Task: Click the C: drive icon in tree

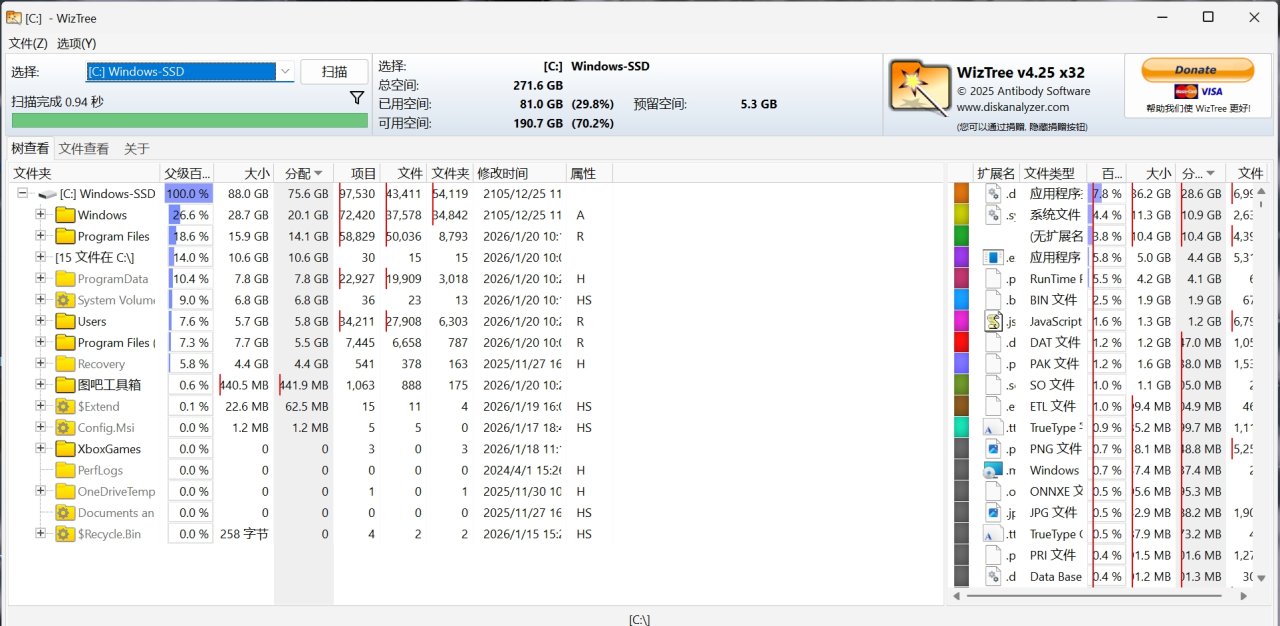Action: pyautogui.click(x=47, y=194)
